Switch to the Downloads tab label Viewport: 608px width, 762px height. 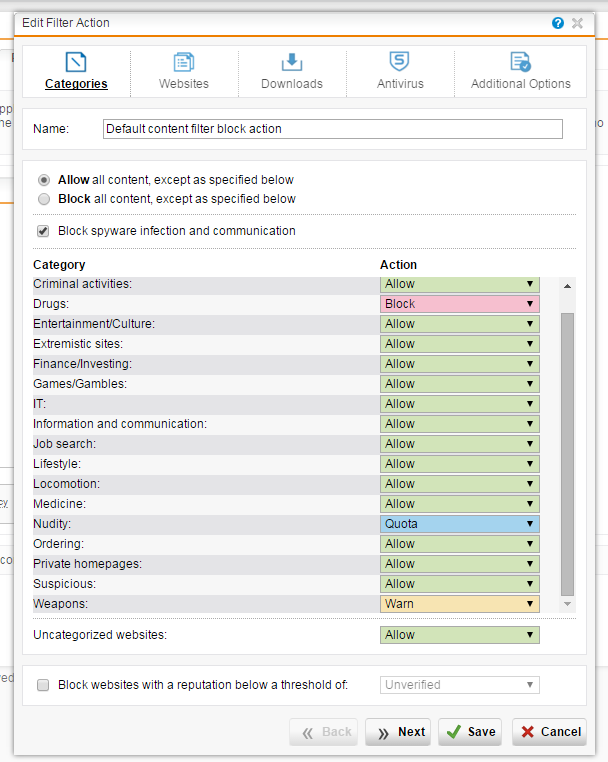292,84
